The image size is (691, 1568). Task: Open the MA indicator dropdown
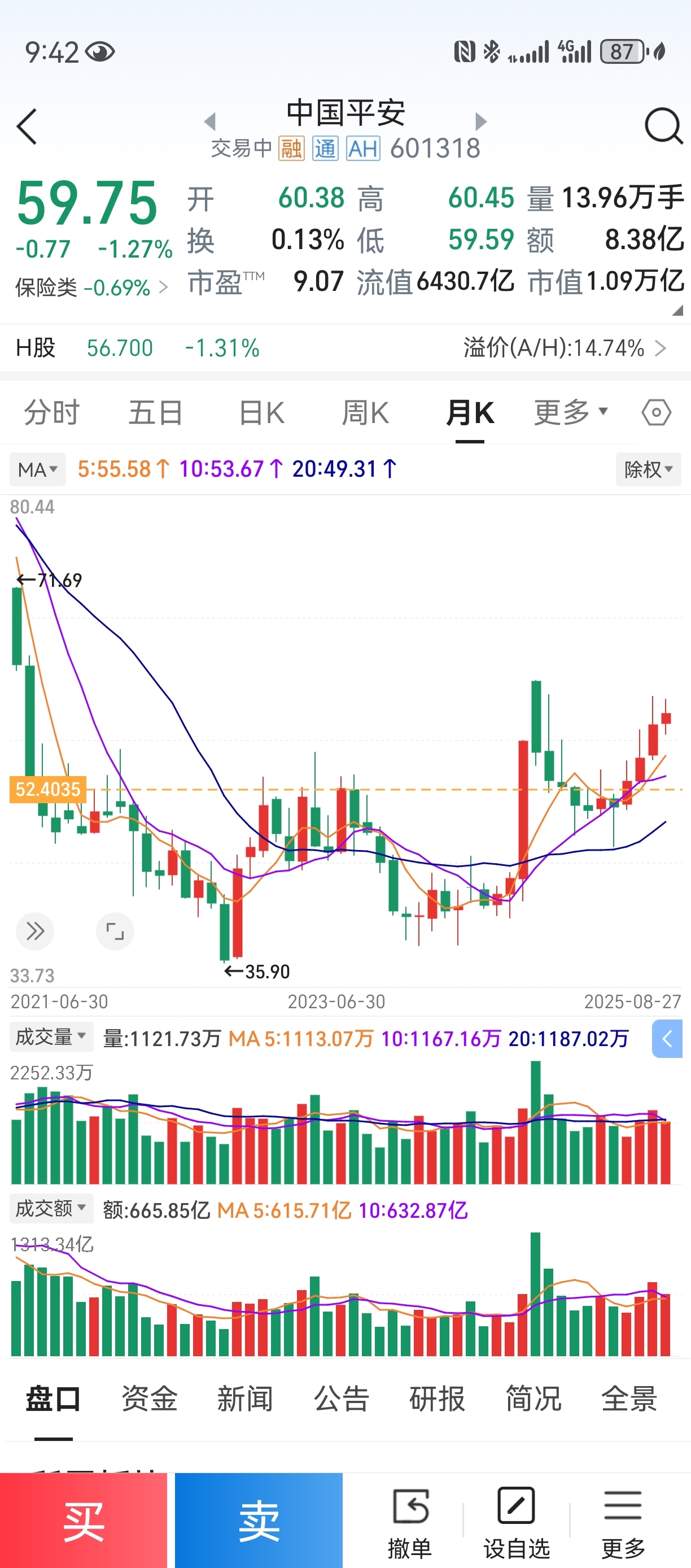[38, 469]
